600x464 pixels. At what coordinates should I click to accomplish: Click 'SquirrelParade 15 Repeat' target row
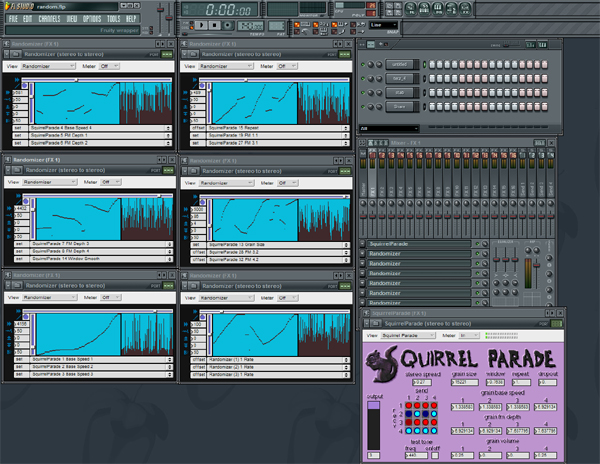click(x=278, y=128)
